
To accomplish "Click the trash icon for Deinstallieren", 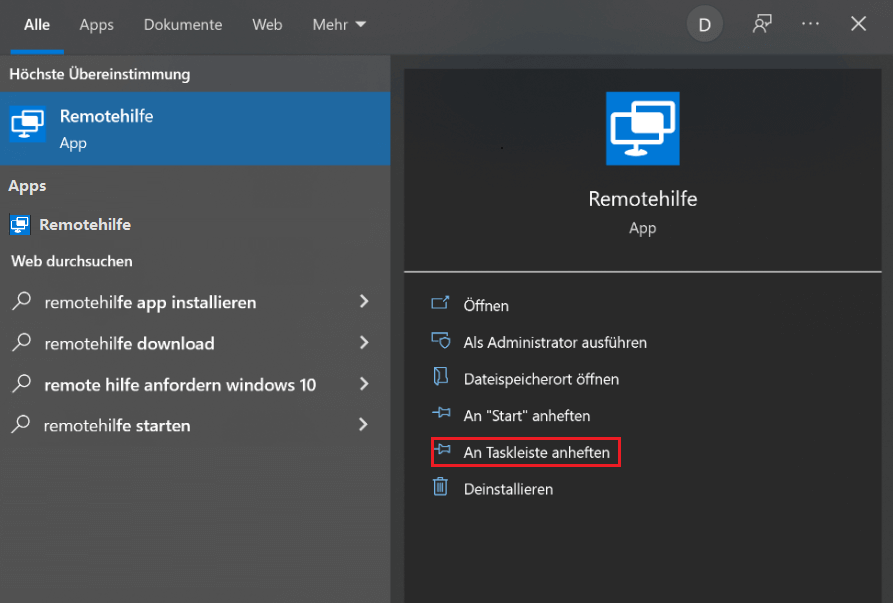I will pyautogui.click(x=440, y=487).
